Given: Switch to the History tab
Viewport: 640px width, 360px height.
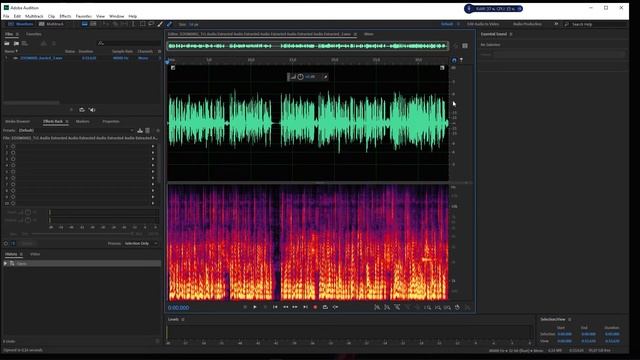Looking at the screenshot, I should [11, 254].
